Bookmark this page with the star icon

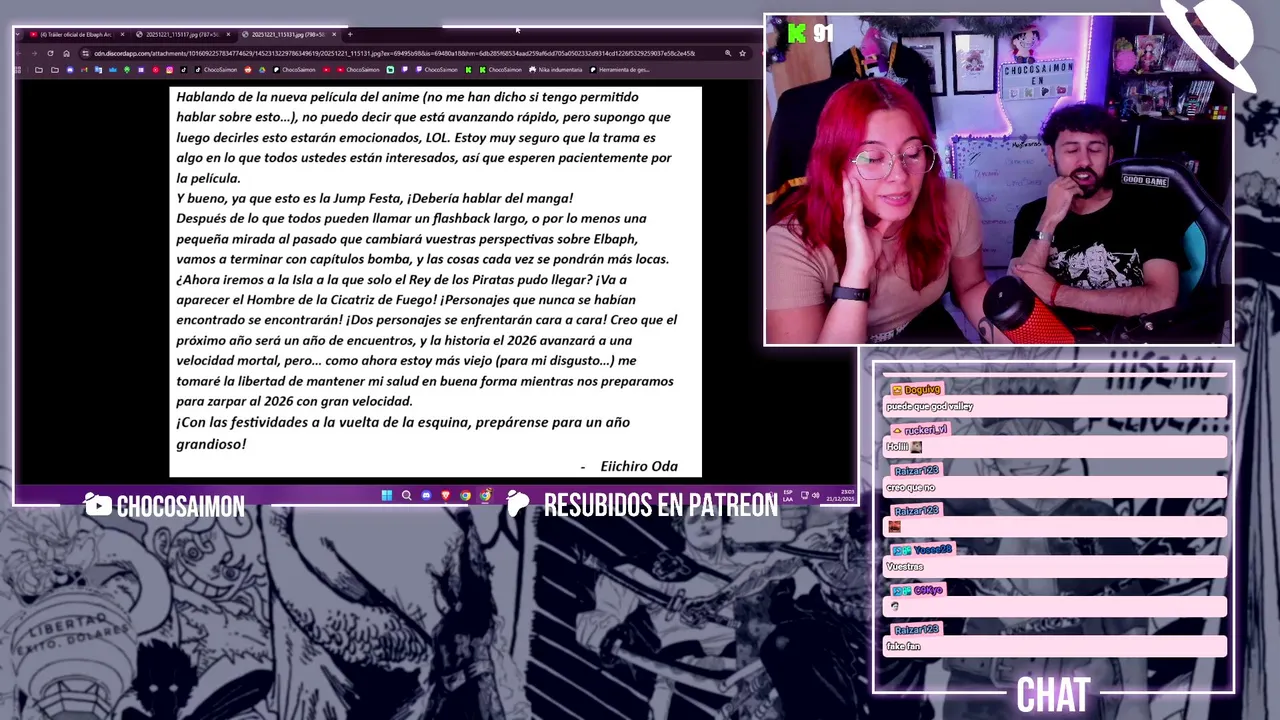point(742,53)
